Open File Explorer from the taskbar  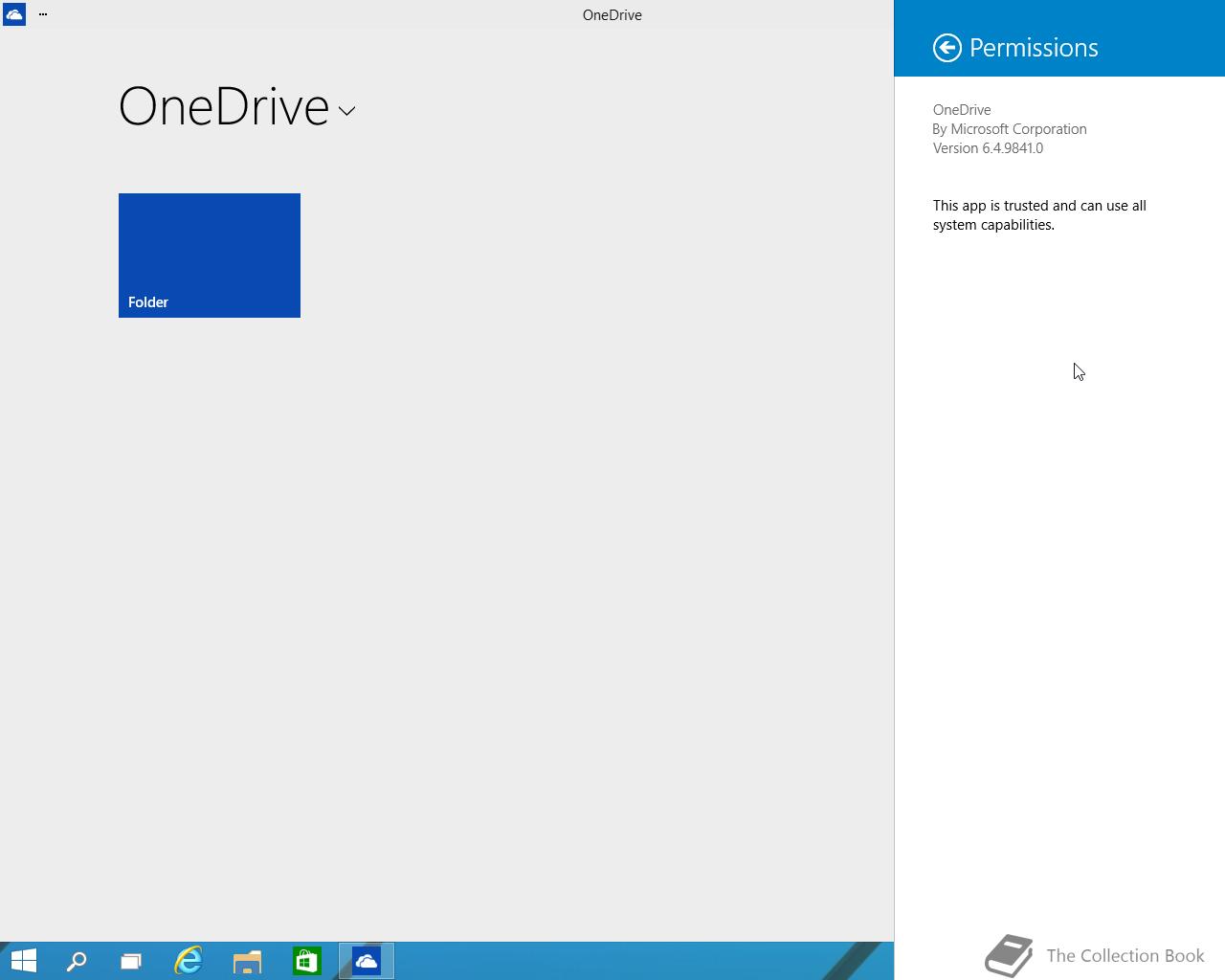(x=247, y=961)
